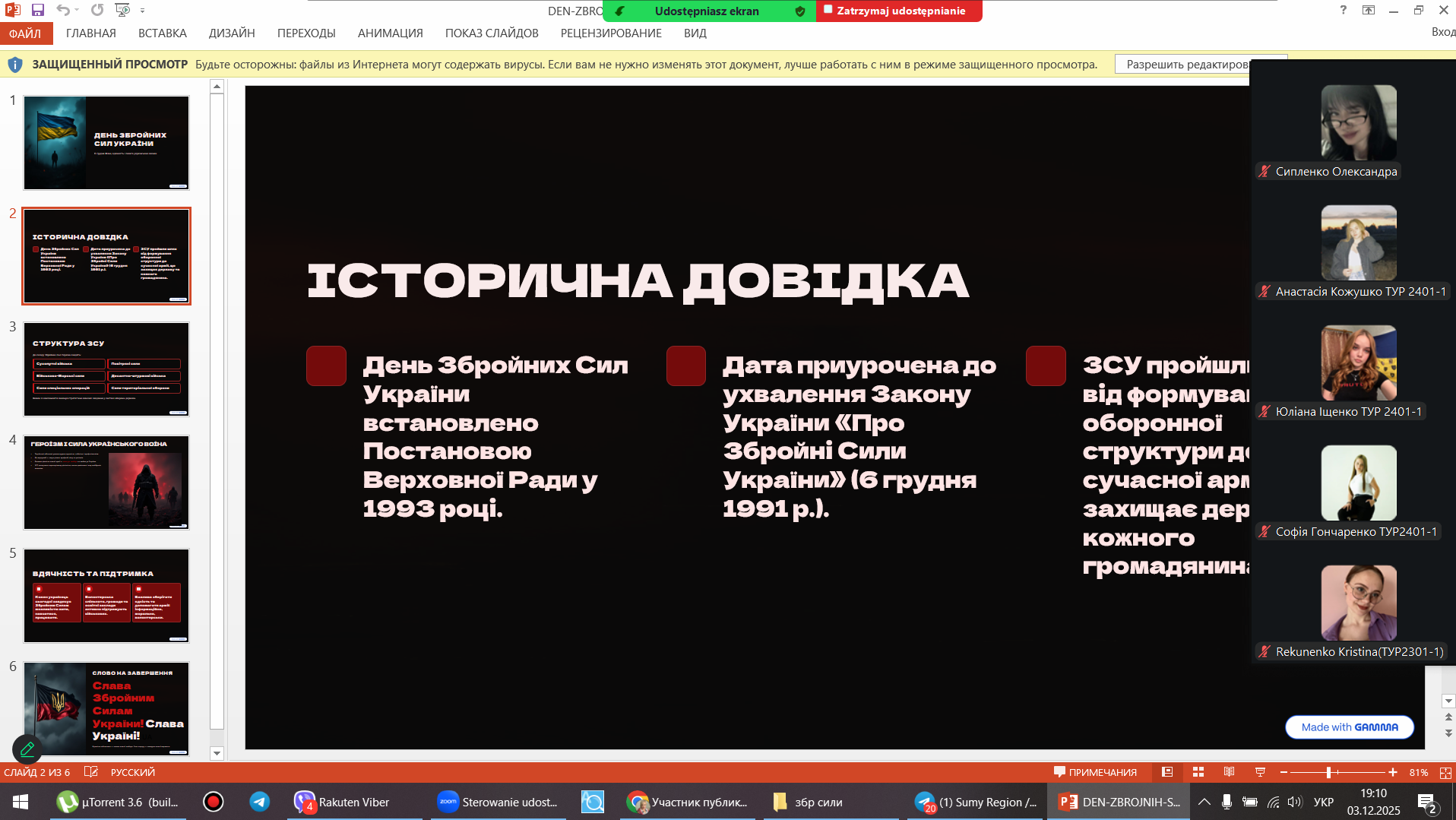Open the ДИЗАЙН ribbon tab
Screen dimensions: 1456x820
pos(232,33)
